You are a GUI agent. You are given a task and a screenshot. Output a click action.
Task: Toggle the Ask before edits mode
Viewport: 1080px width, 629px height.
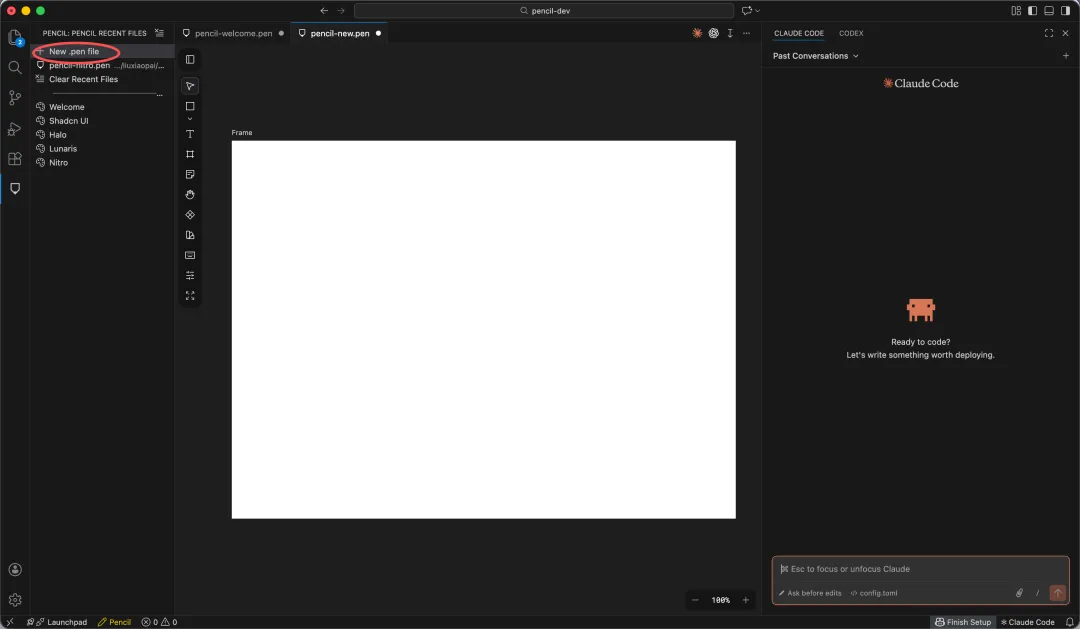tap(810, 593)
